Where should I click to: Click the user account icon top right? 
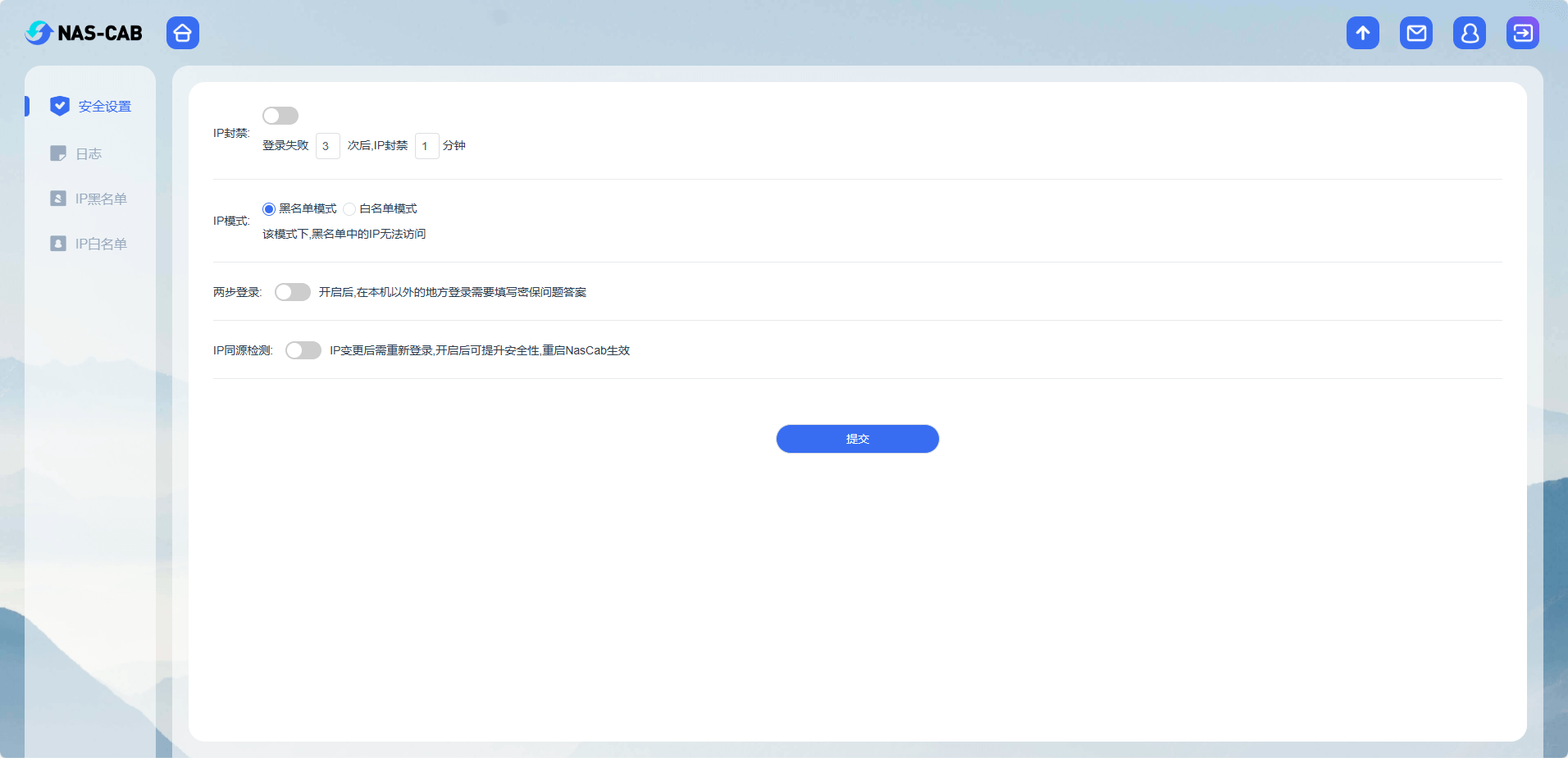pos(1469,33)
